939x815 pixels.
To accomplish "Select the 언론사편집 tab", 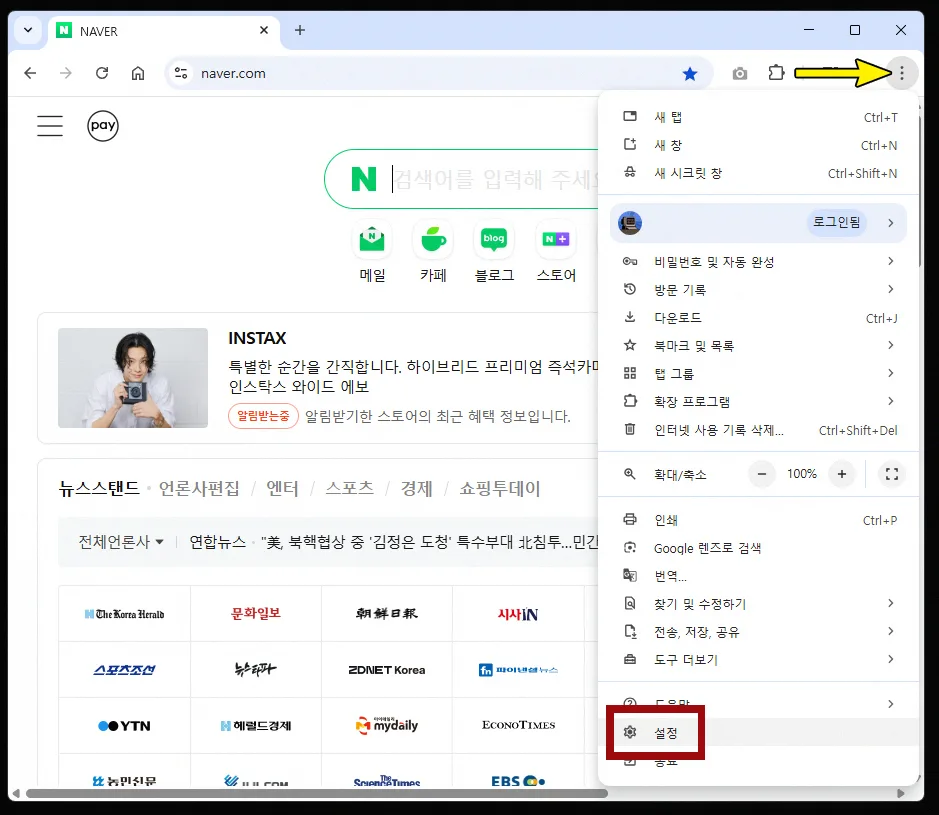I will pos(199,488).
